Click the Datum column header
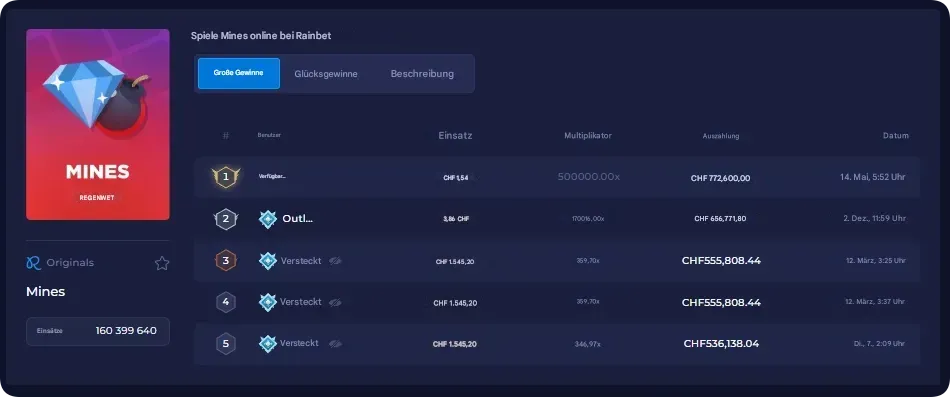 coord(895,136)
